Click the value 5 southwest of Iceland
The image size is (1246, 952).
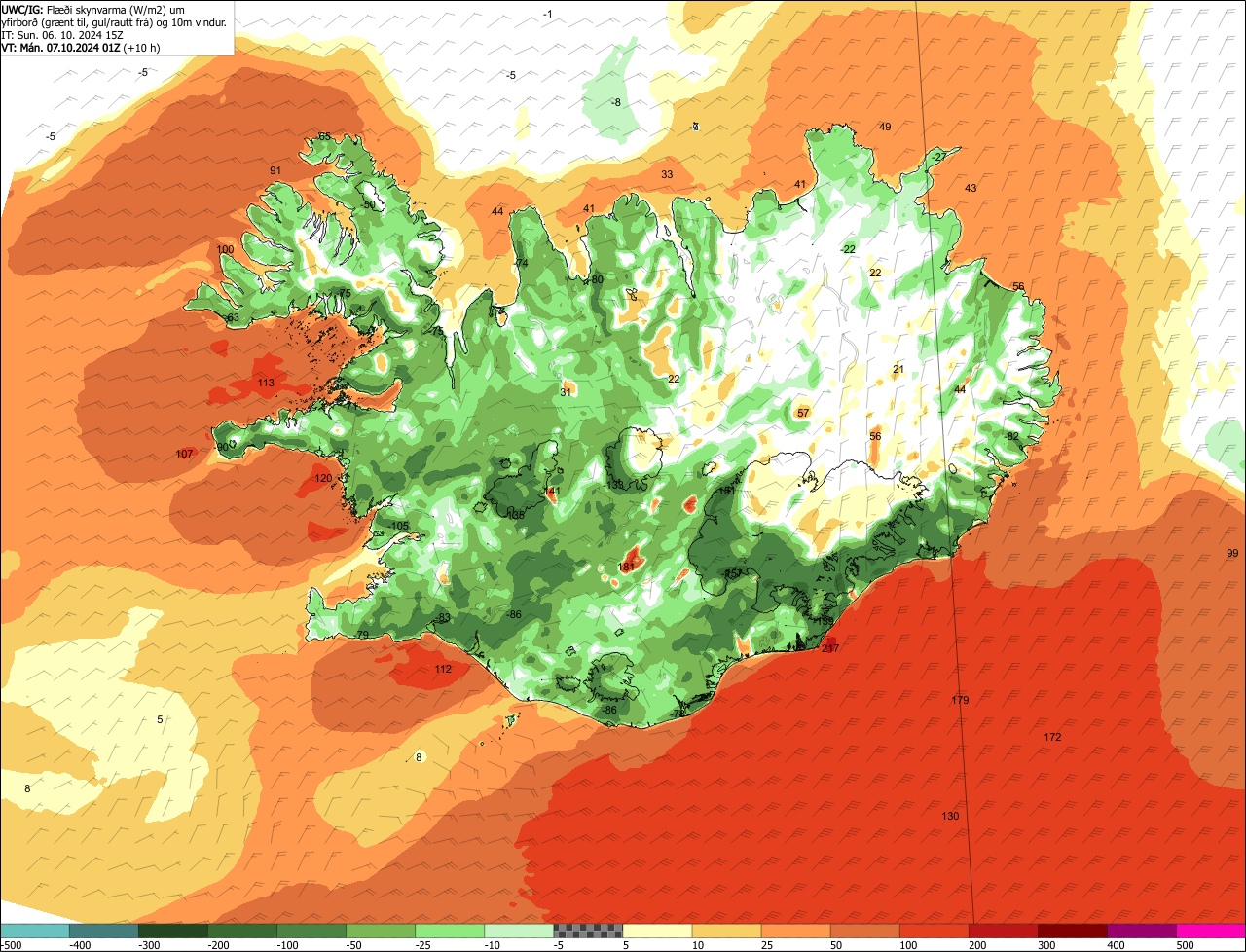[x=160, y=719]
